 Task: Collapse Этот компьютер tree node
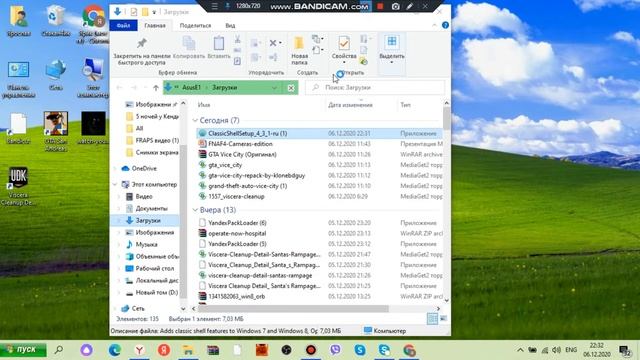115,184
